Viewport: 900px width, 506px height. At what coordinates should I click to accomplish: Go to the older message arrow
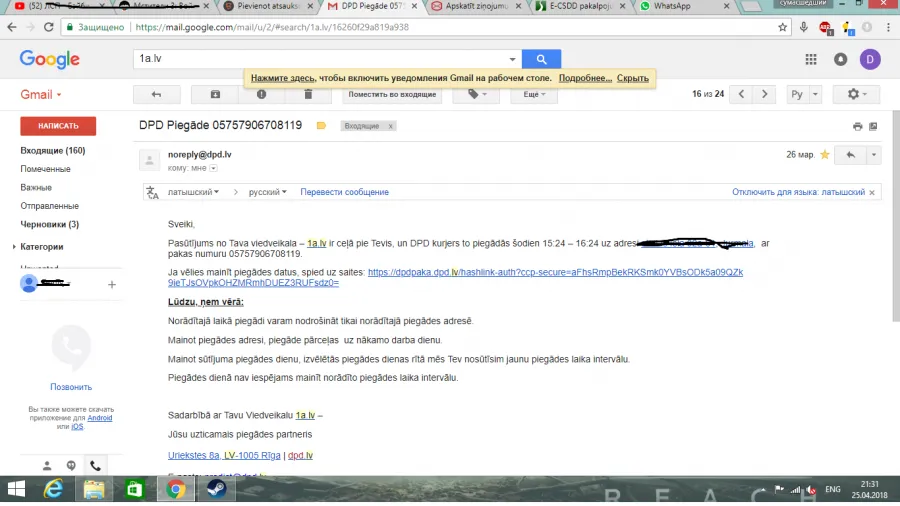(x=765, y=94)
